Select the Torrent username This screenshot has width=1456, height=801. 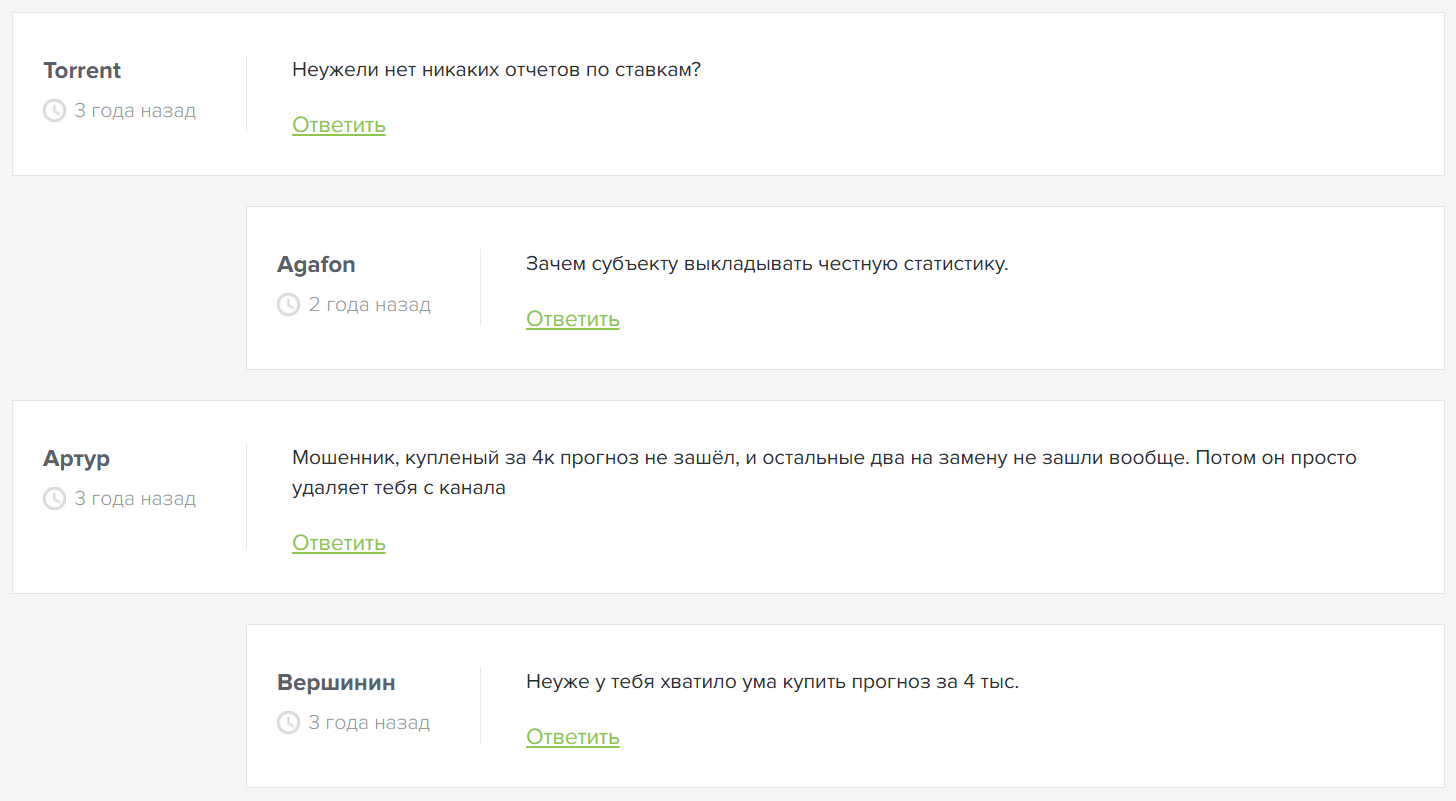[82, 70]
